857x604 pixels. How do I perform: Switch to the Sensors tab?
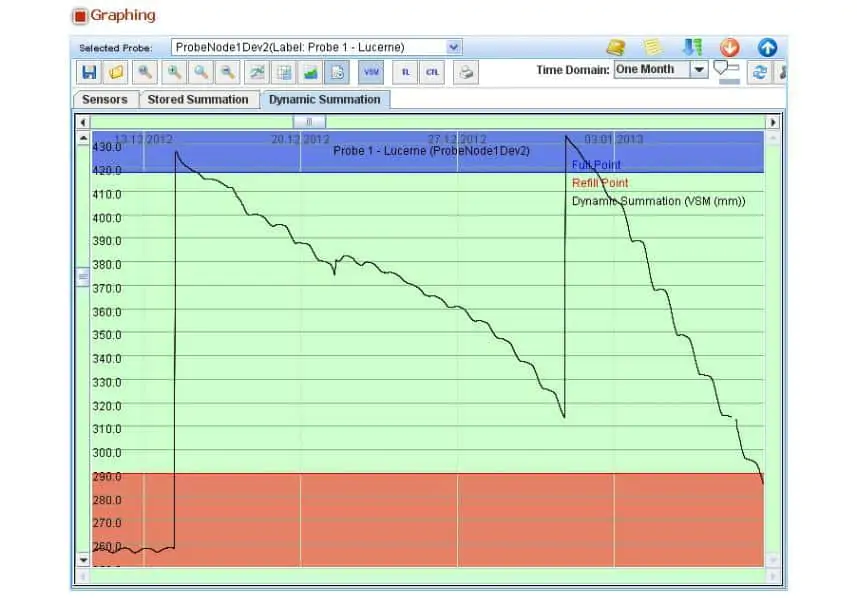point(104,100)
